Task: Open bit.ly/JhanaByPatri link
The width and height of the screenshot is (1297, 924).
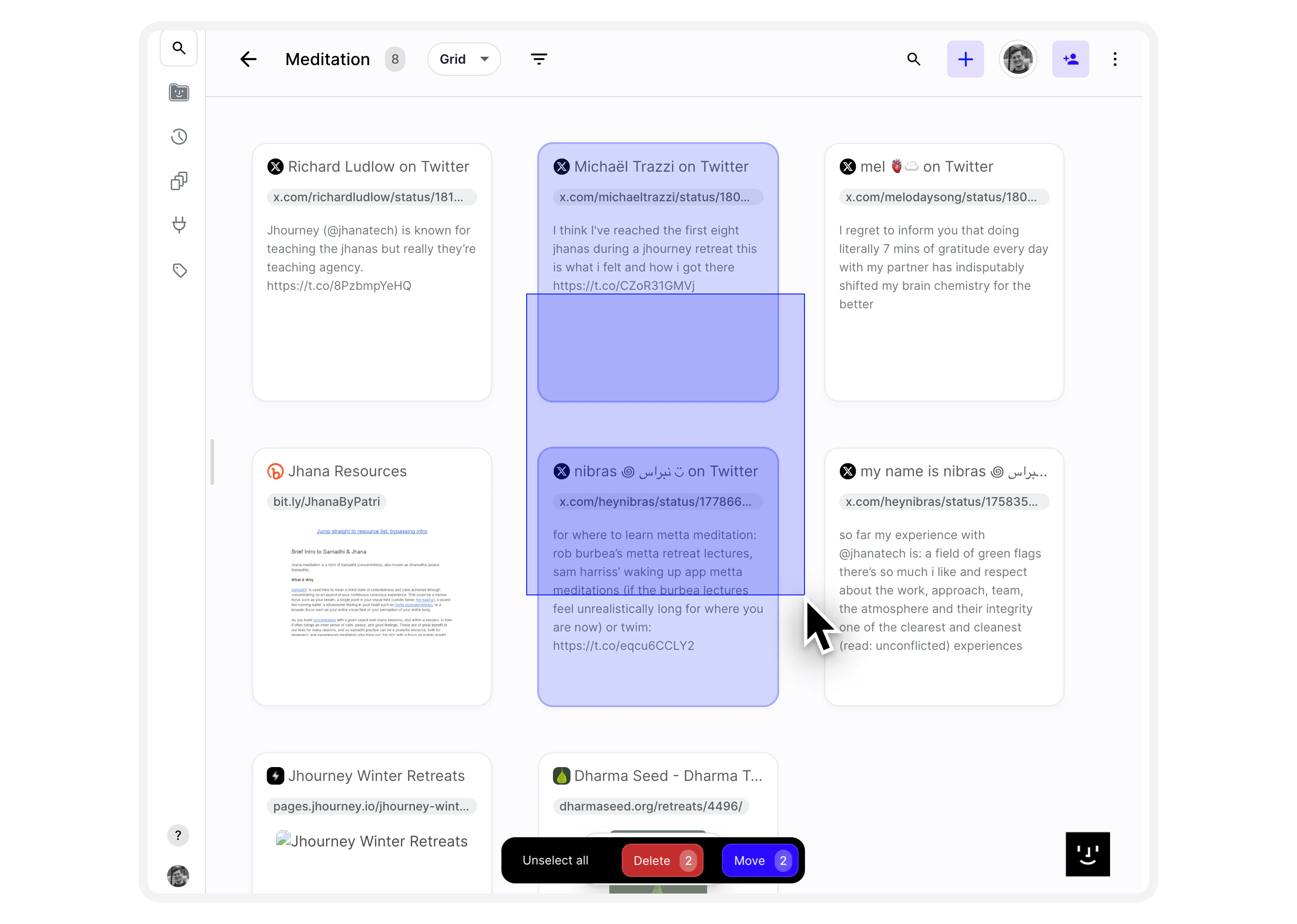Action: coord(326,502)
